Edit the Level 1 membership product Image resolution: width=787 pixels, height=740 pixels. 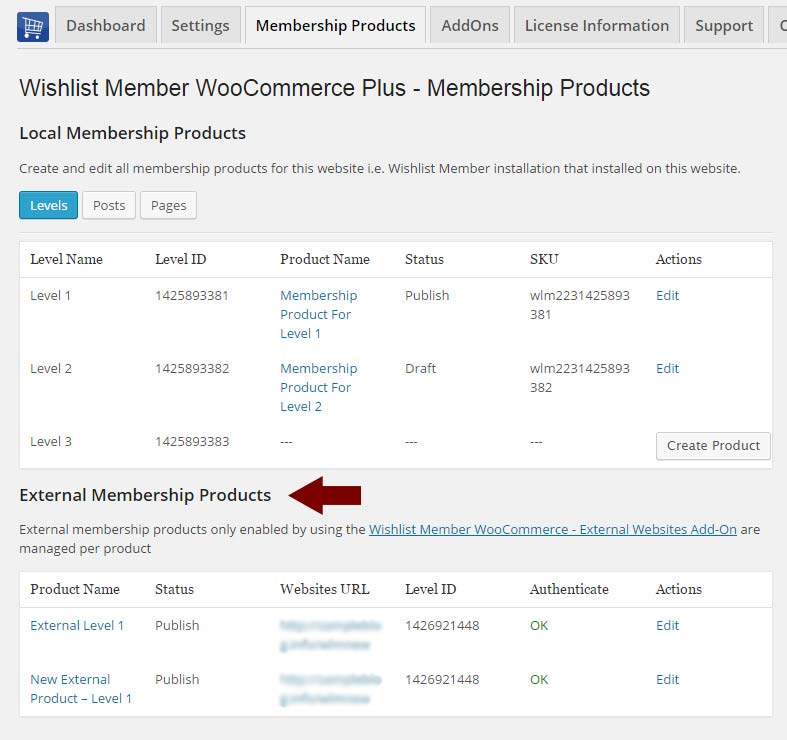(668, 295)
